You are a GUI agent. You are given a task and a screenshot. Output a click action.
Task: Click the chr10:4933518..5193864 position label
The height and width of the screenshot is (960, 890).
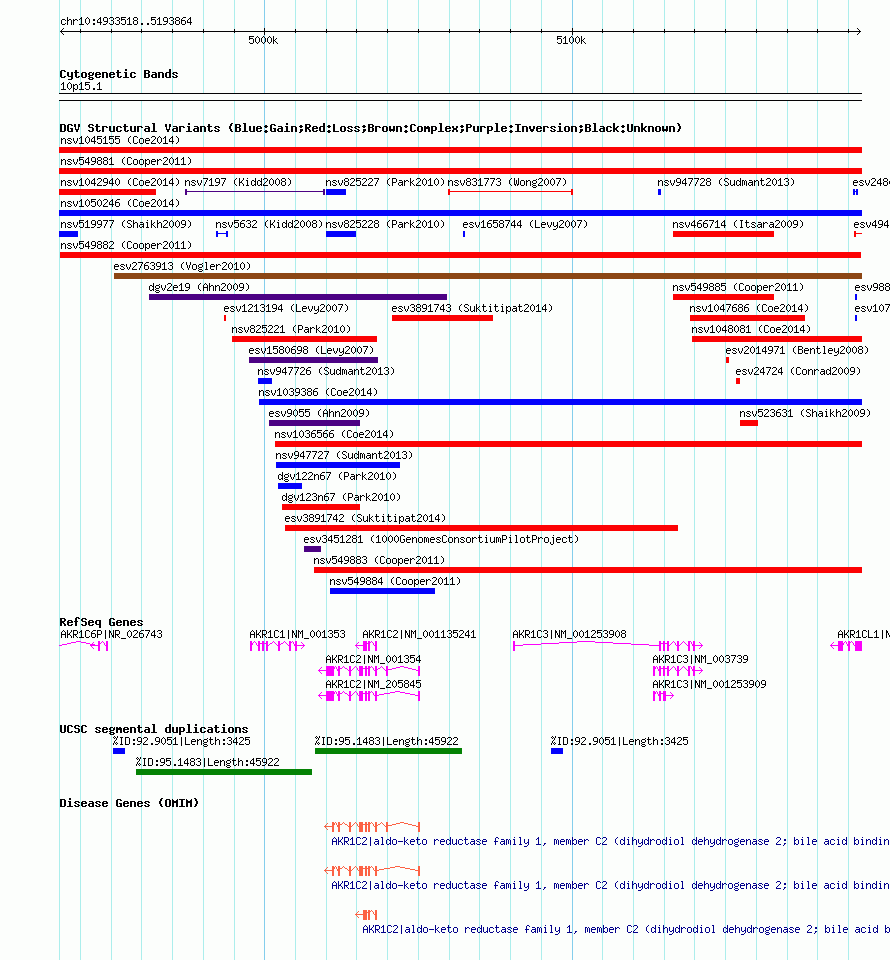tap(126, 21)
